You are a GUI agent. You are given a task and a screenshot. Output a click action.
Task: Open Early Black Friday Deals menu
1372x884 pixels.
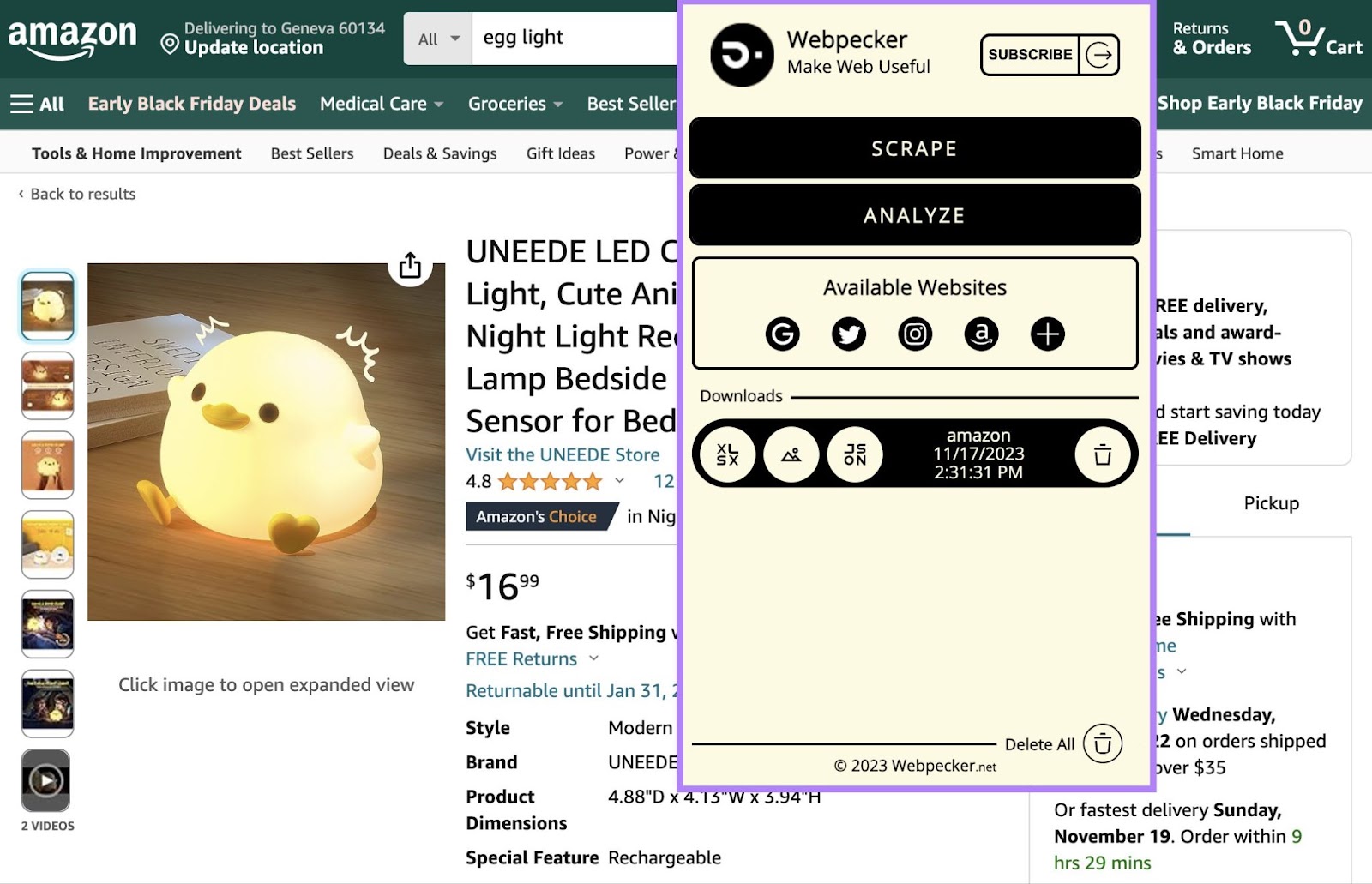coord(192,104)
